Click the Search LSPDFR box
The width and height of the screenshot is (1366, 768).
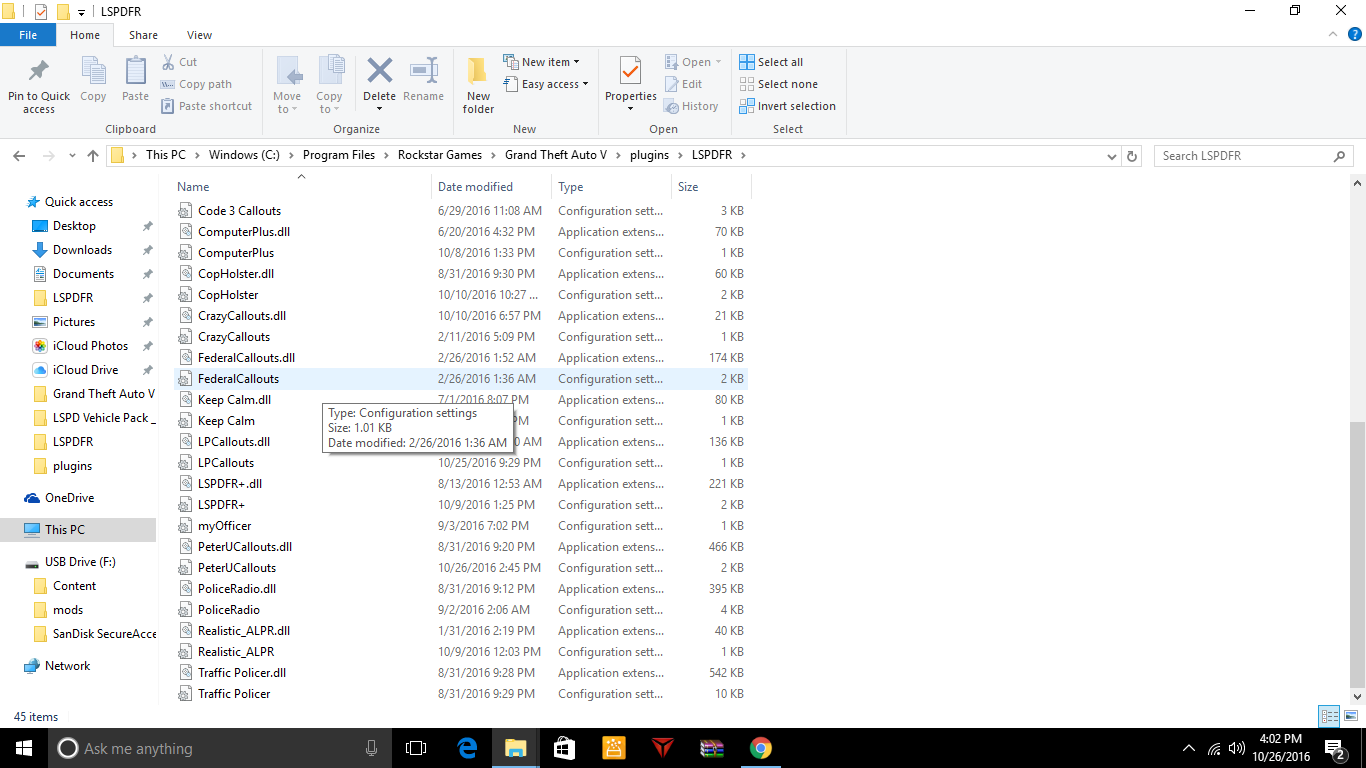pyautogui.click(x=1253, y=156)
